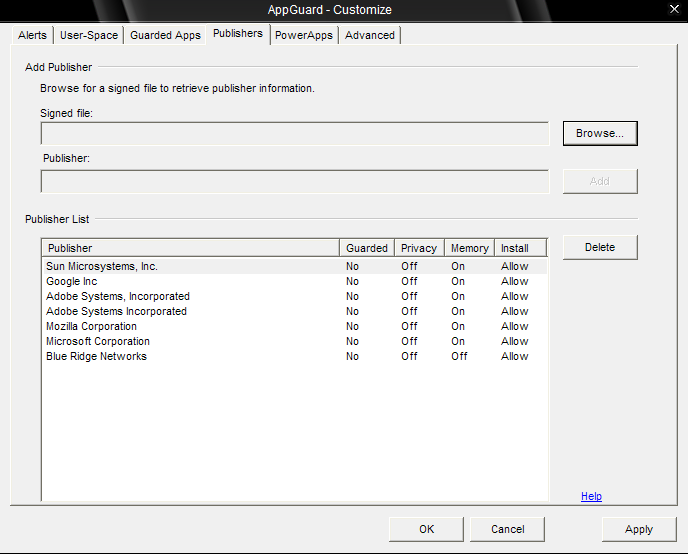Click the Delete publisher button

pyautogui.click(x=600, y=247)
